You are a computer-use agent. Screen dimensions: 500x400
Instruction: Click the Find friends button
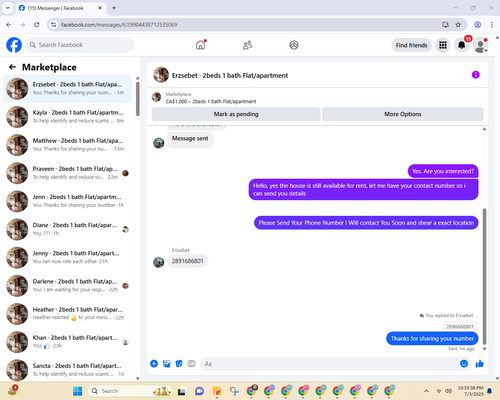(411, 45)
